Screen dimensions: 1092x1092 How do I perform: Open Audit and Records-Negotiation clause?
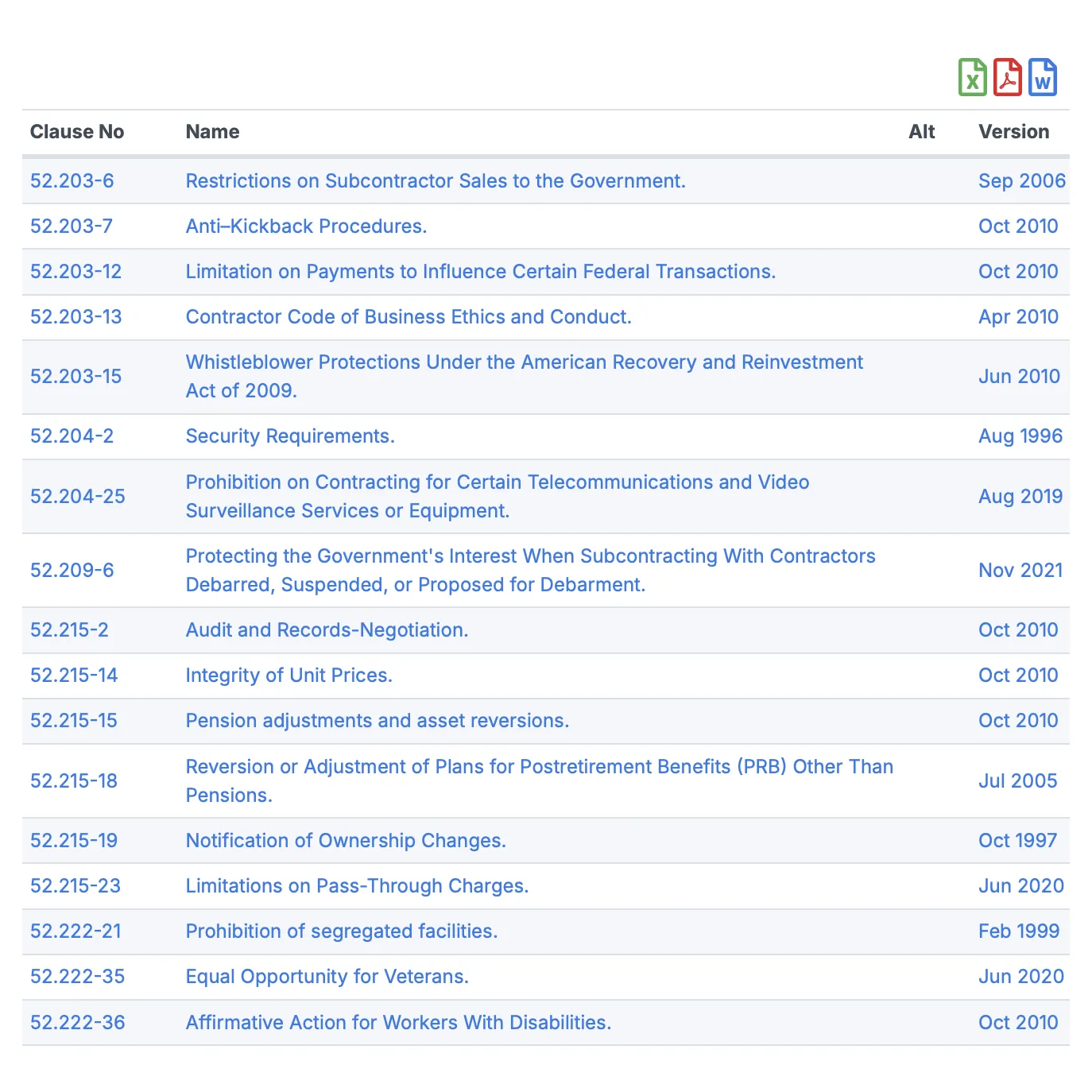tap(327, 630)
